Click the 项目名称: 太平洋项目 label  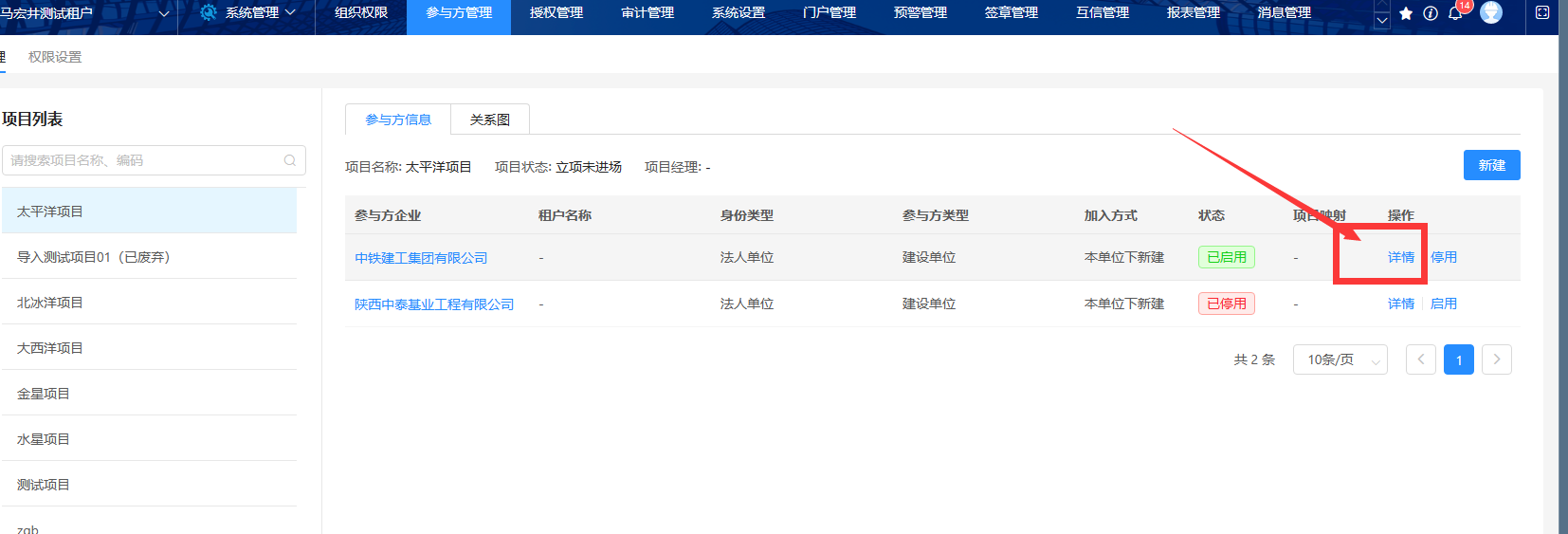click(409, 167)
